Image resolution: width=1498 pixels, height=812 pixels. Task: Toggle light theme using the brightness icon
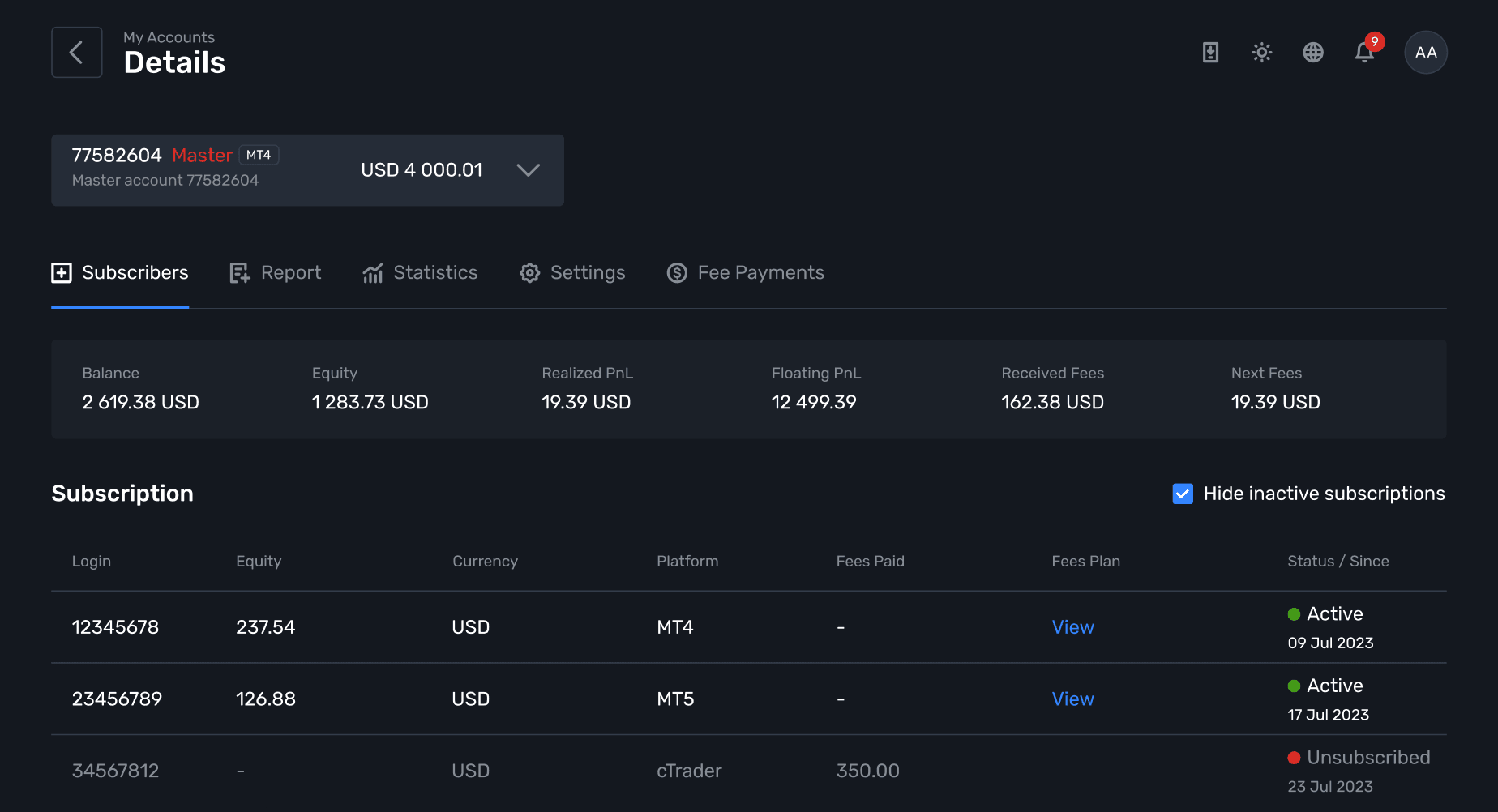tap(1261, 52)
